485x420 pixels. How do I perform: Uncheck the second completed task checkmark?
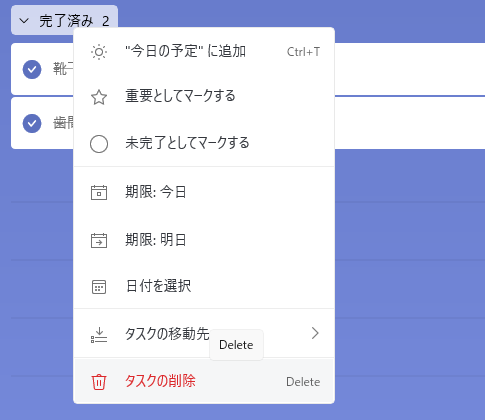[32, 123]
